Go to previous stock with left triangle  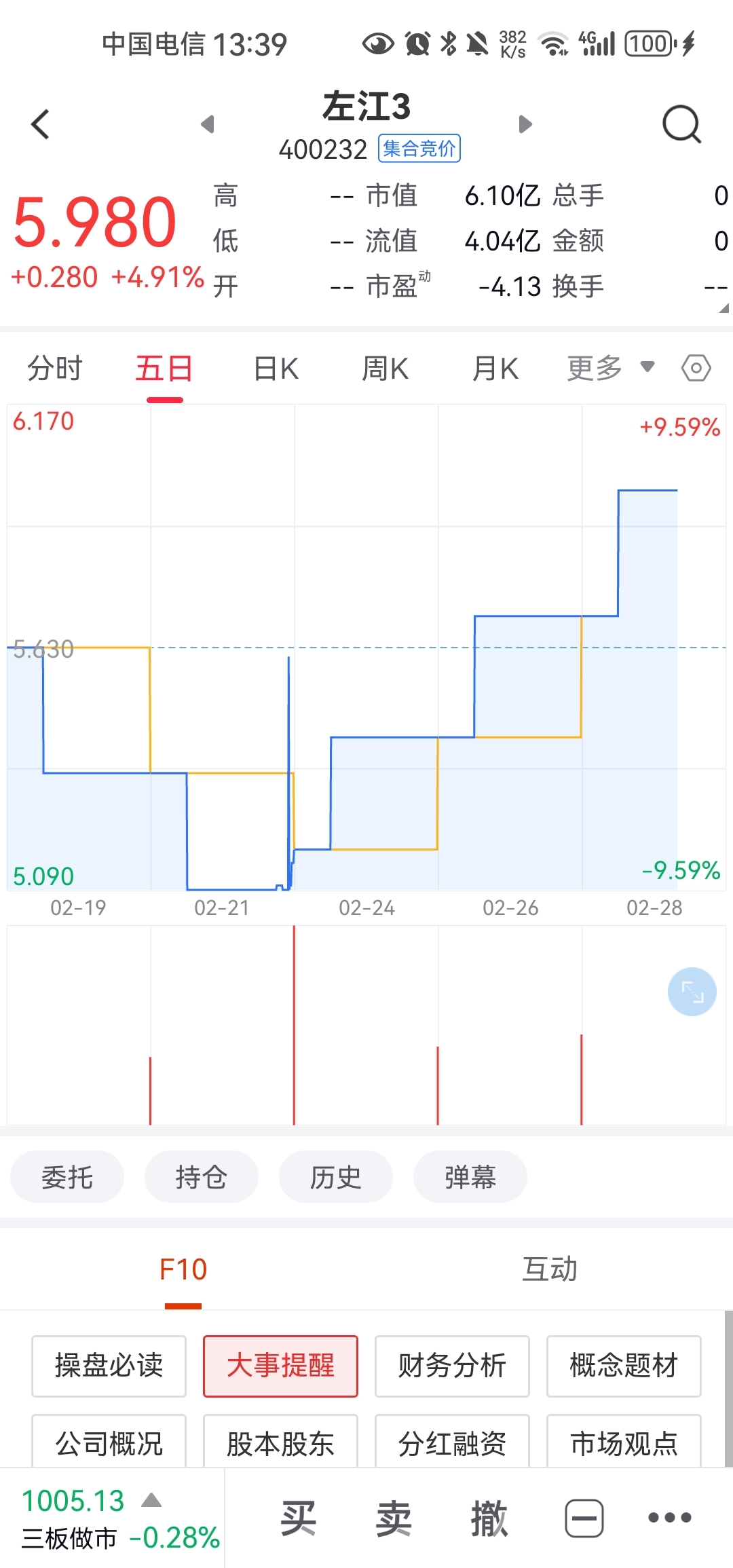pos(208,124)
